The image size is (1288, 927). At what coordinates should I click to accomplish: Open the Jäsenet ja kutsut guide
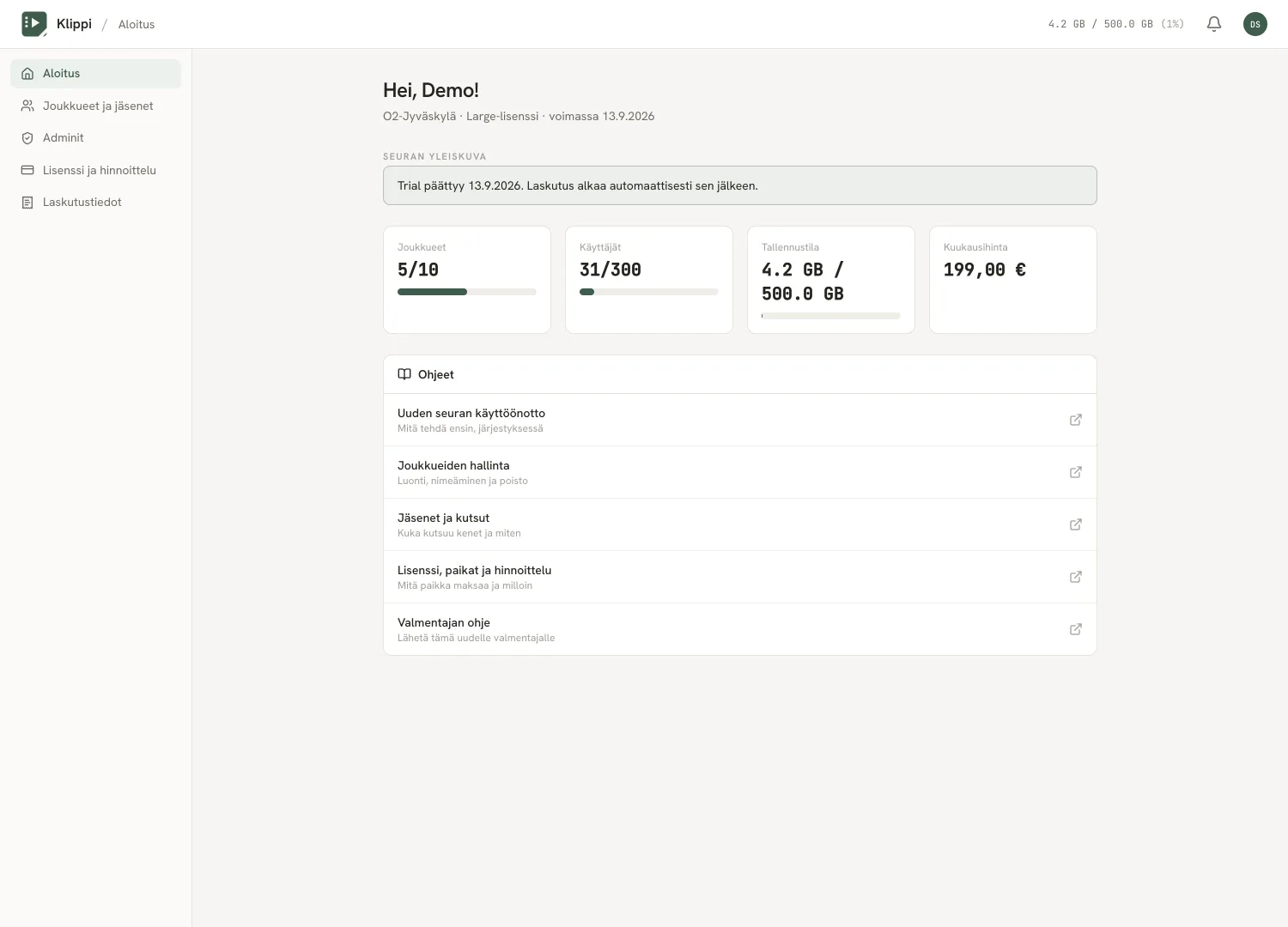point(740,524)
